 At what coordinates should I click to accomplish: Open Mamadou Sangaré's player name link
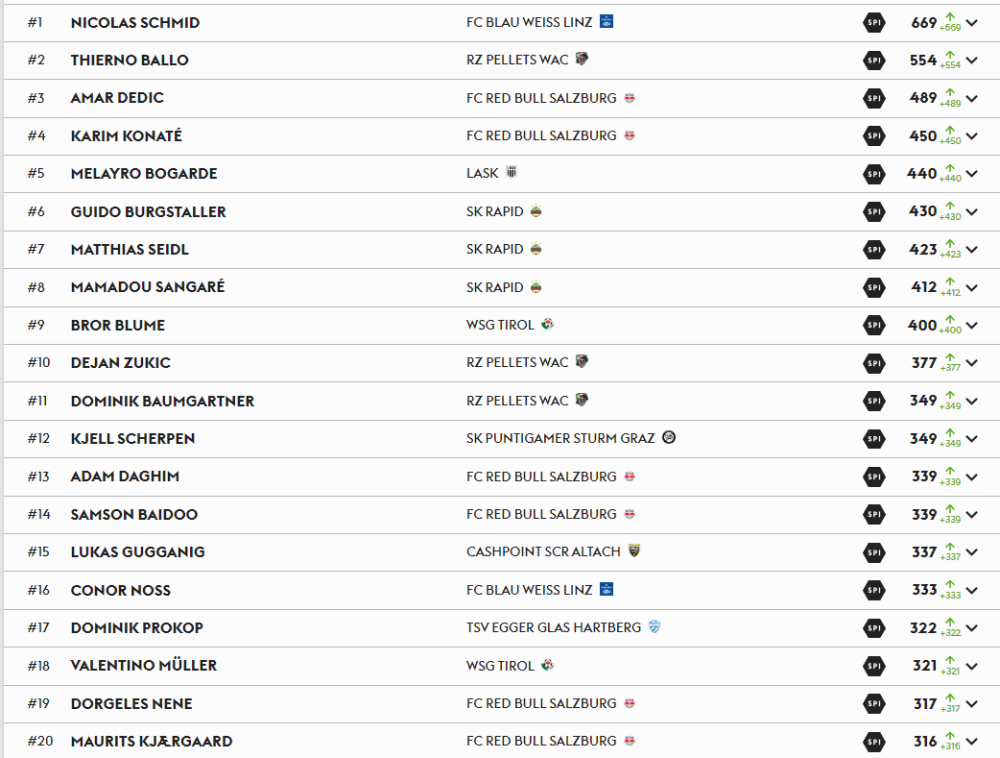147,287
